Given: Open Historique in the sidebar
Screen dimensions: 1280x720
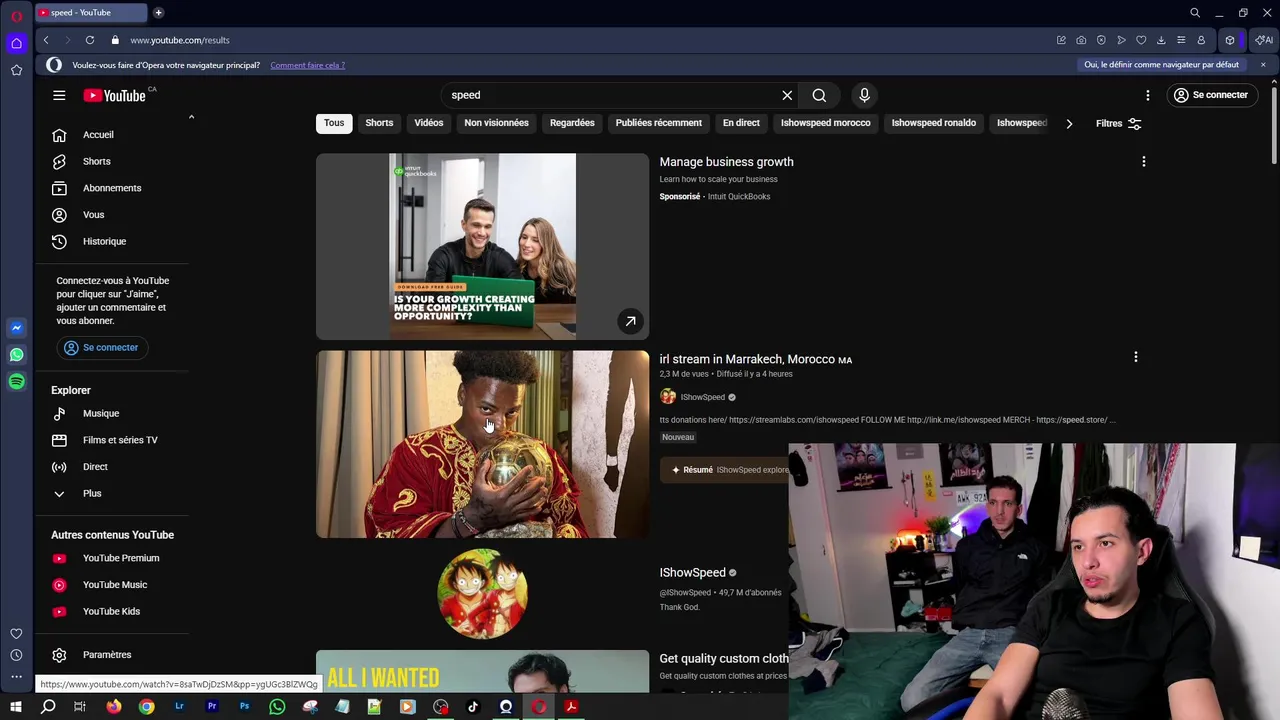Looking at the screenshot, I should [104, 241].
